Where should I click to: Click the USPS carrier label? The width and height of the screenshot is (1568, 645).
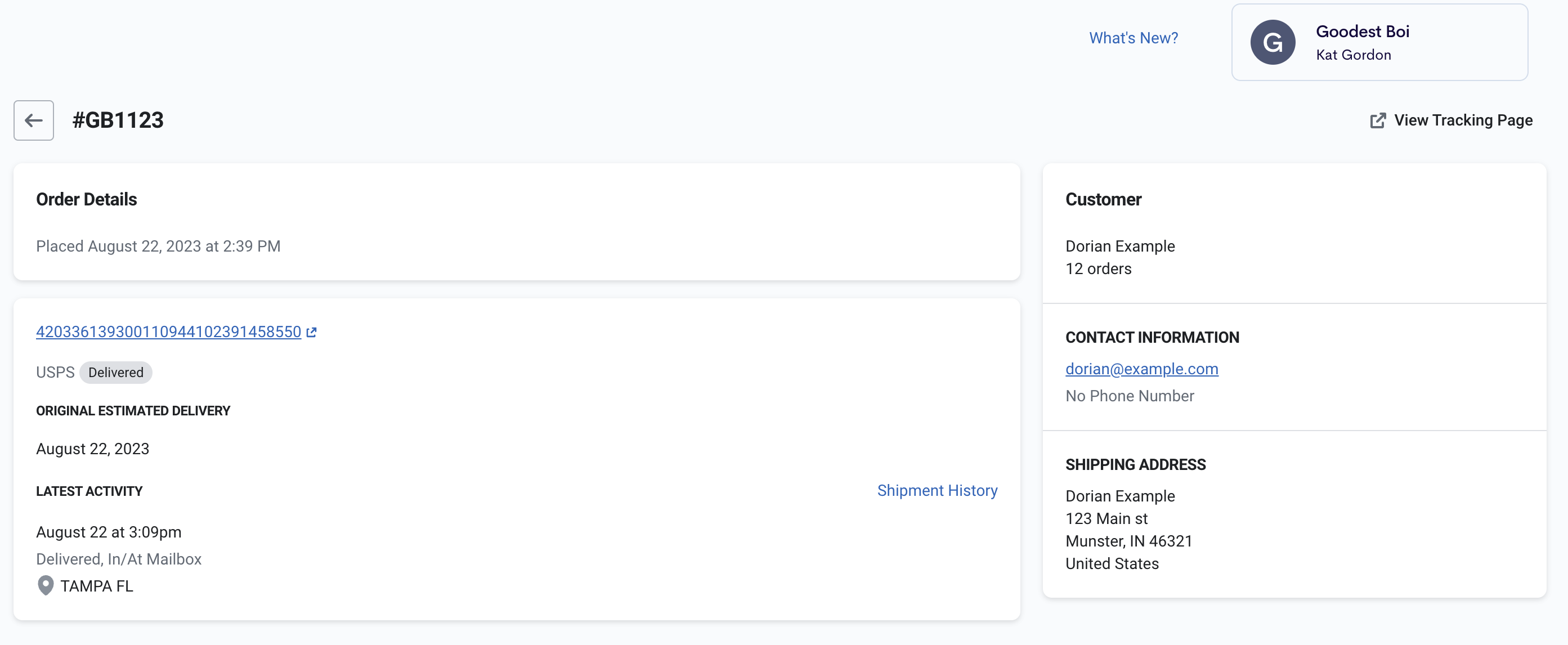point(55,373)
